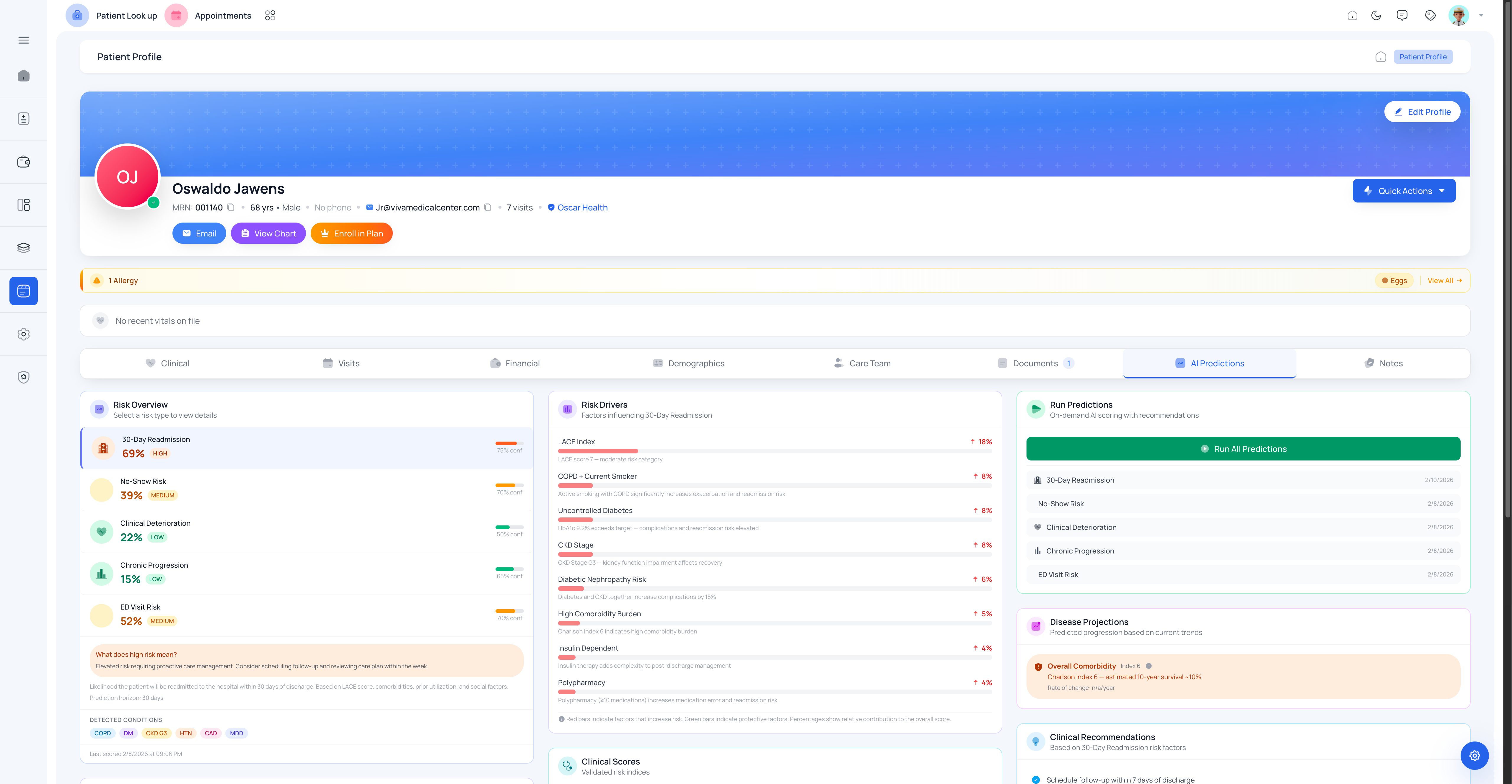1512x784 pixels.
Task: Open the Oscar Health insurance link
Action: [x=582, y=207]
